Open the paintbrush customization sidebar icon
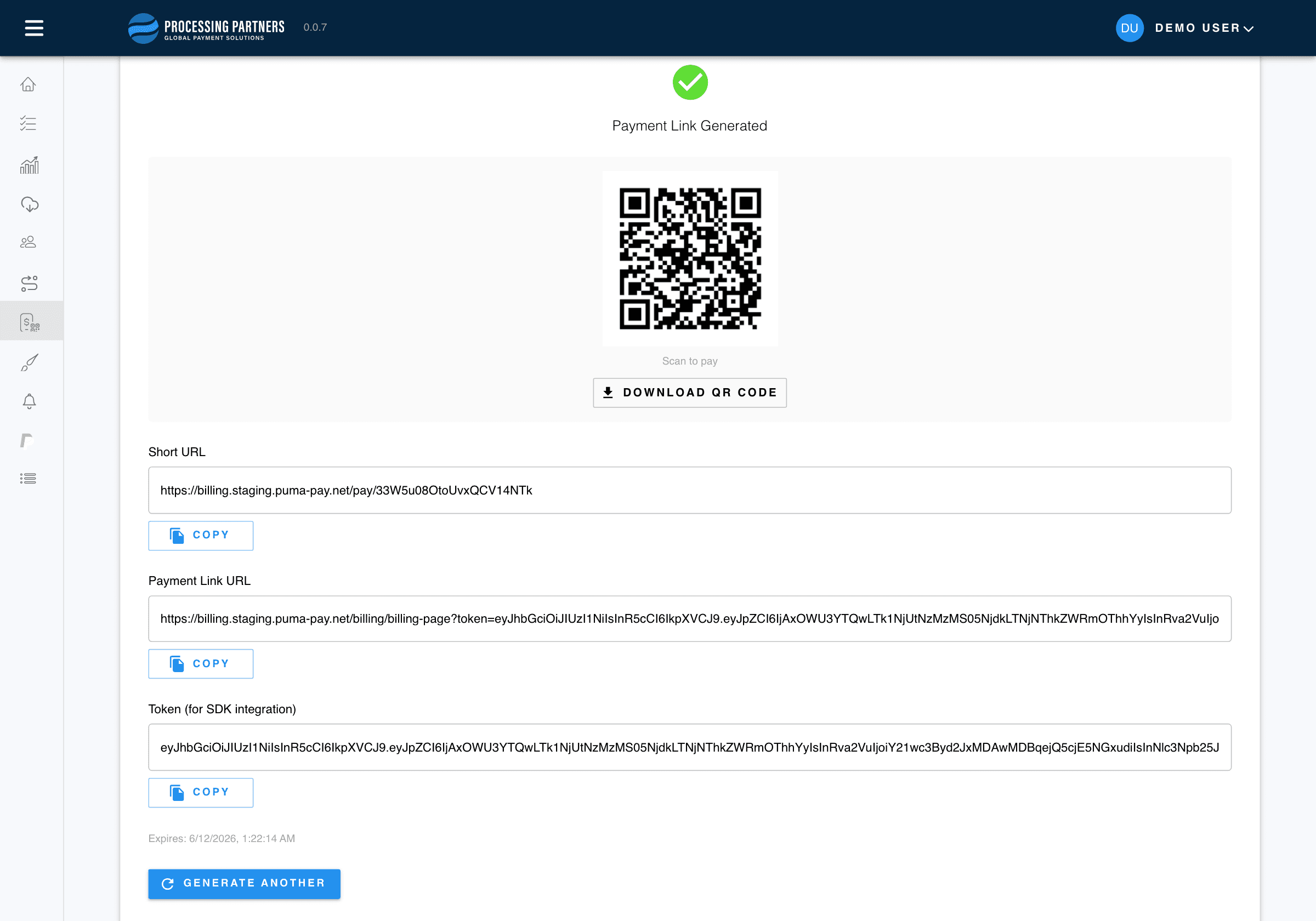The image size is (1316, 921). click(29, 362)
